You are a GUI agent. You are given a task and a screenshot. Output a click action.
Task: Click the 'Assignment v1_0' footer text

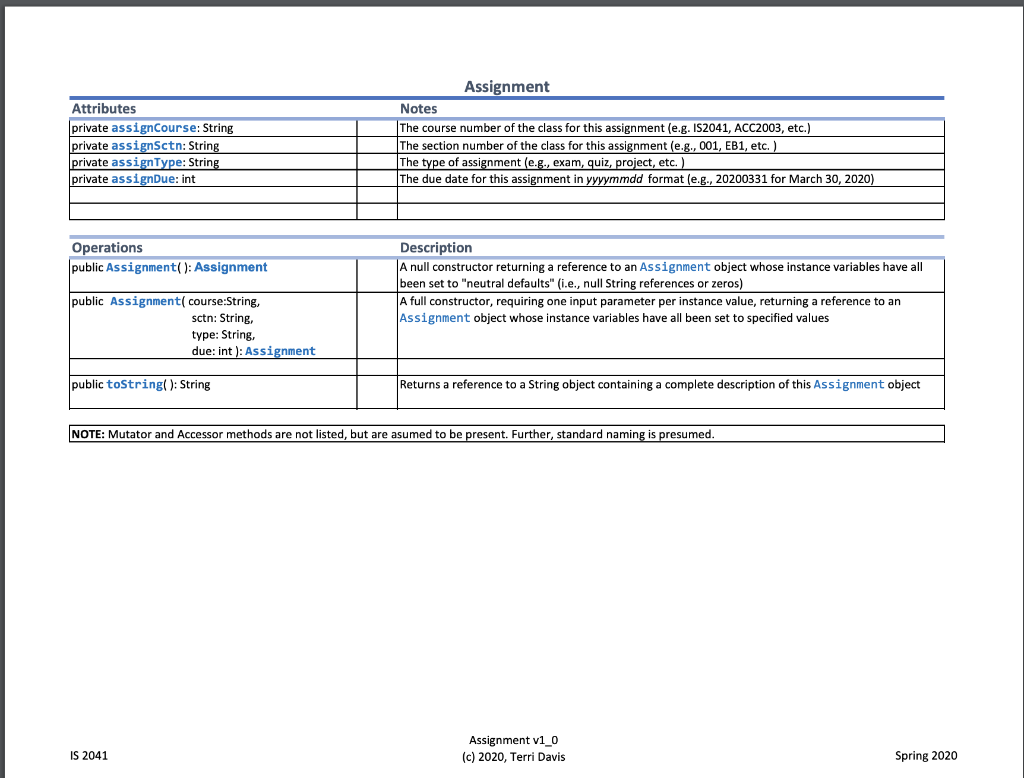513,740
